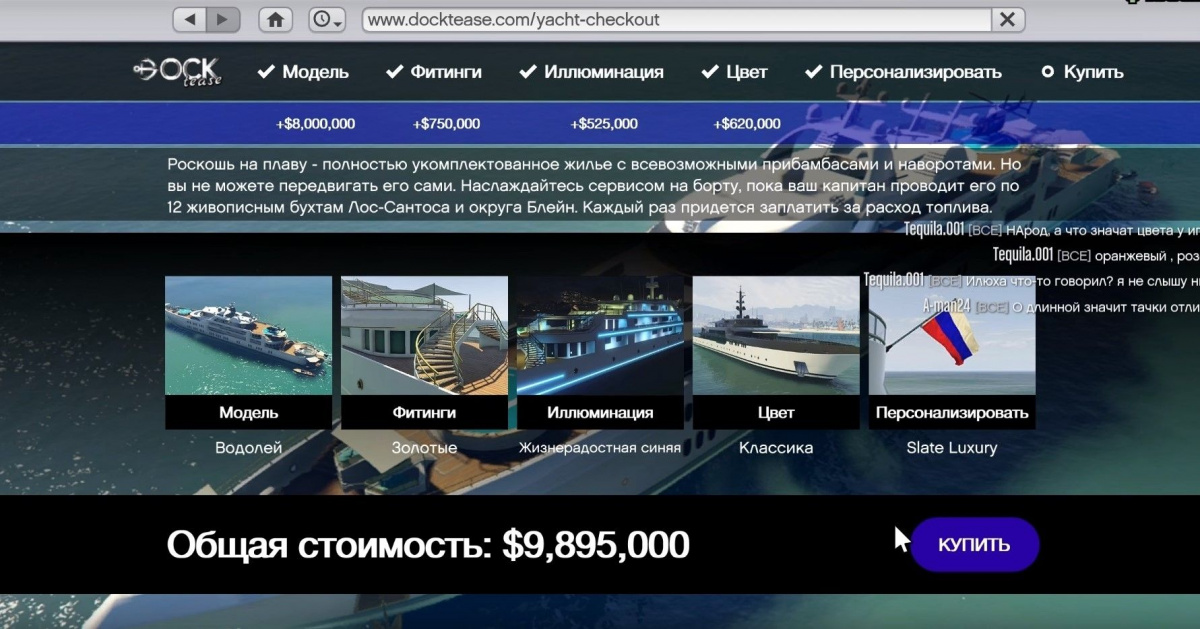Click the Иллюминация caption under lights thumbnail
This screenshot has height=629, width=1200.
[x=600, y=412]
